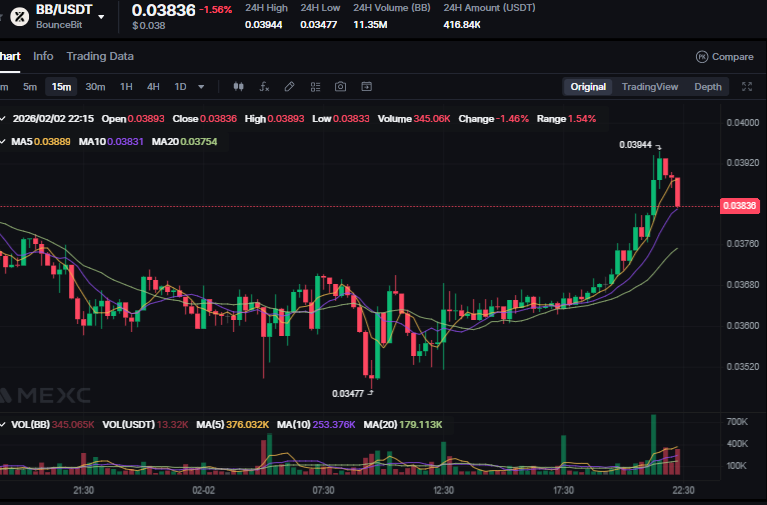
Task: Click the 24H Amount value 416.84K
Action: (x=462, y=24)
